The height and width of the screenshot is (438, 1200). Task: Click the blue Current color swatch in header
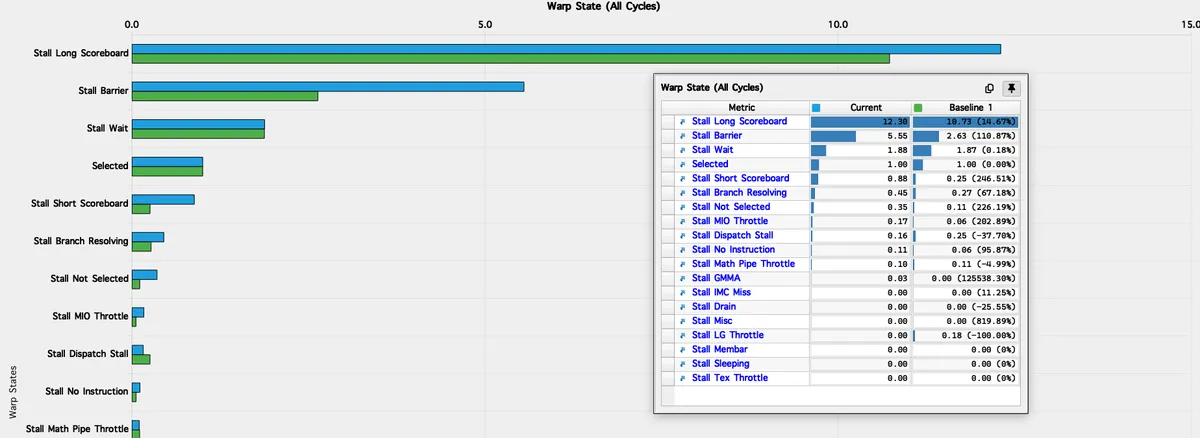(817, 107)
